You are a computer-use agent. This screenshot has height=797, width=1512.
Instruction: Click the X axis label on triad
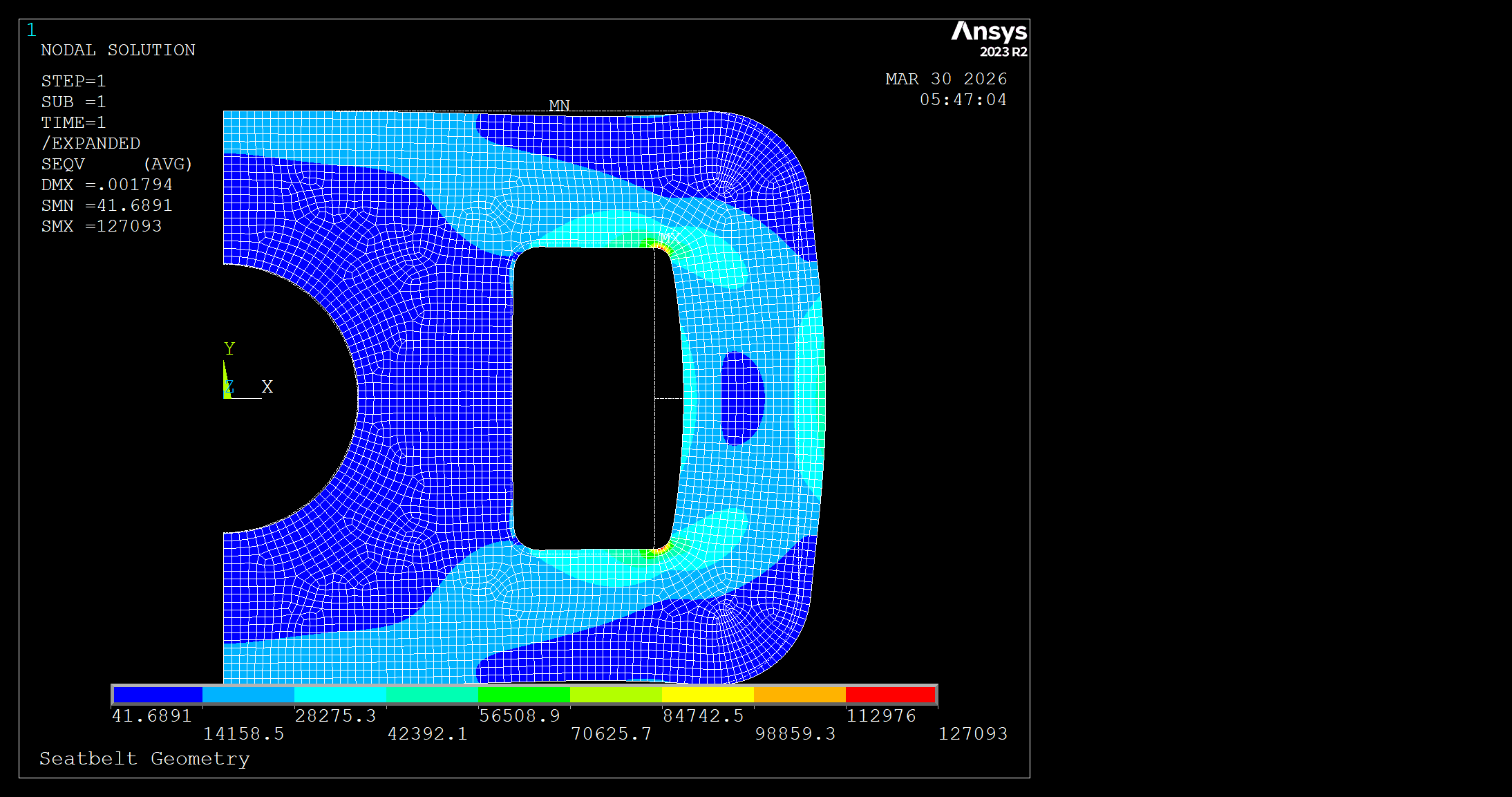pos(267,387)
